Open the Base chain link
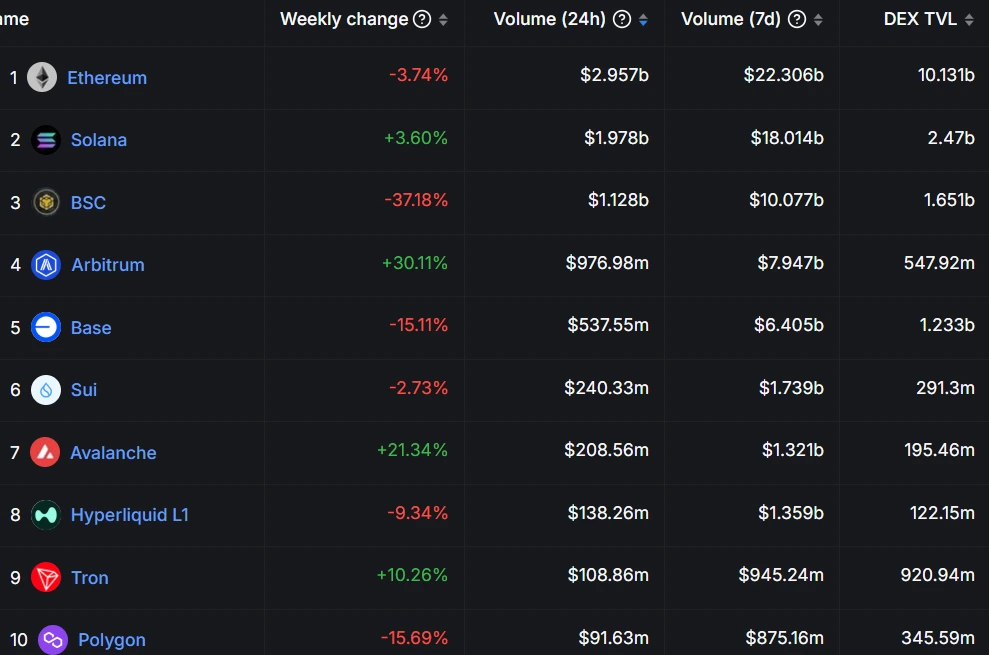The image size is (989, 655). tap(91, 328)
